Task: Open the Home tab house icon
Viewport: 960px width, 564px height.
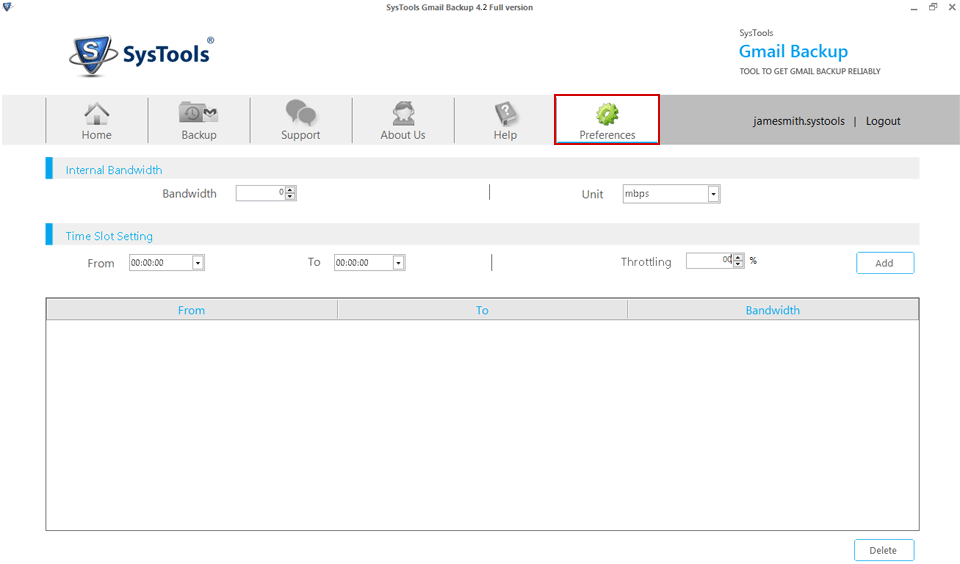Action: 97,113
